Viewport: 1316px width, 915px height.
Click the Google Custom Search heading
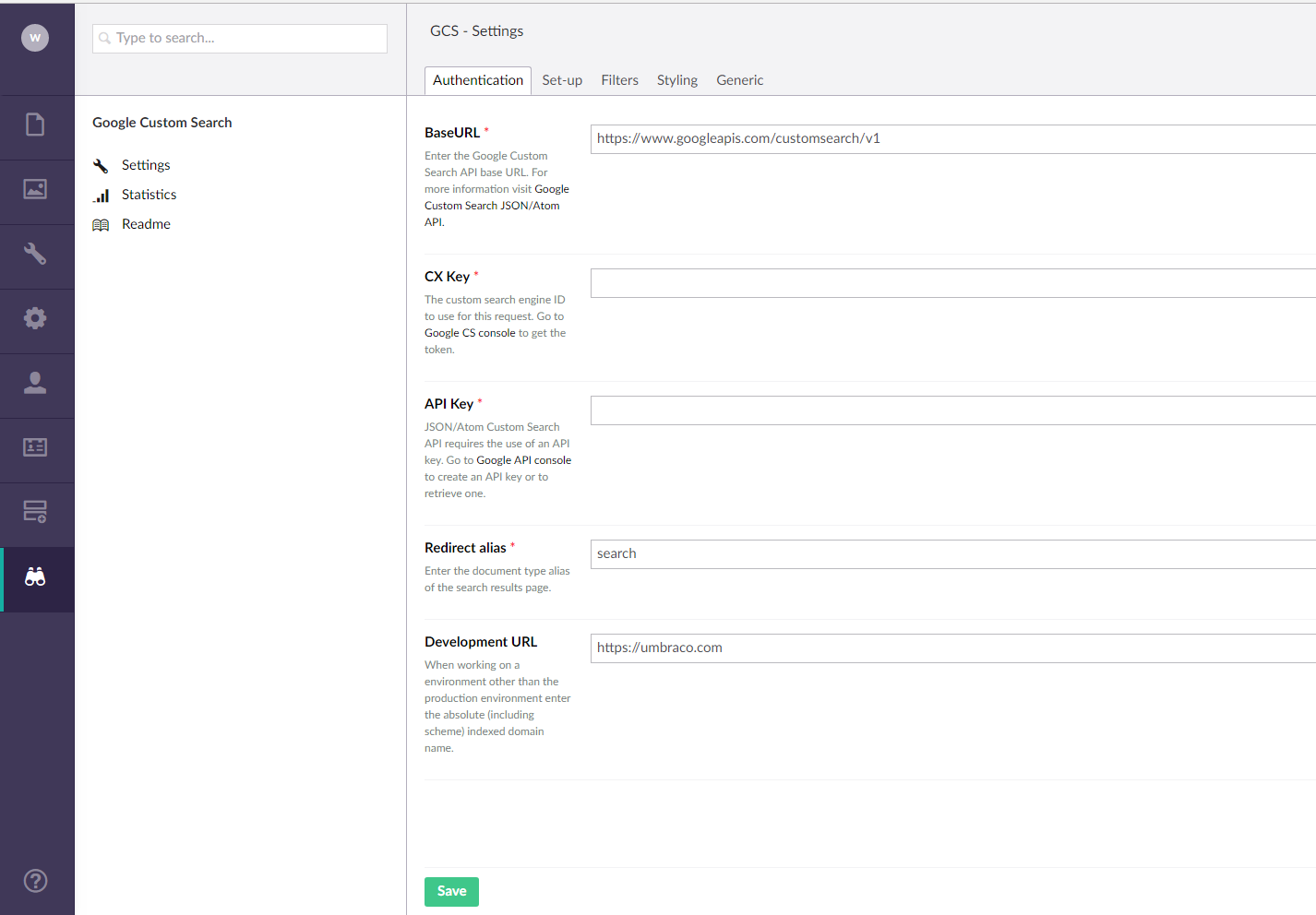pyautogui.click(x=162, y=123)
